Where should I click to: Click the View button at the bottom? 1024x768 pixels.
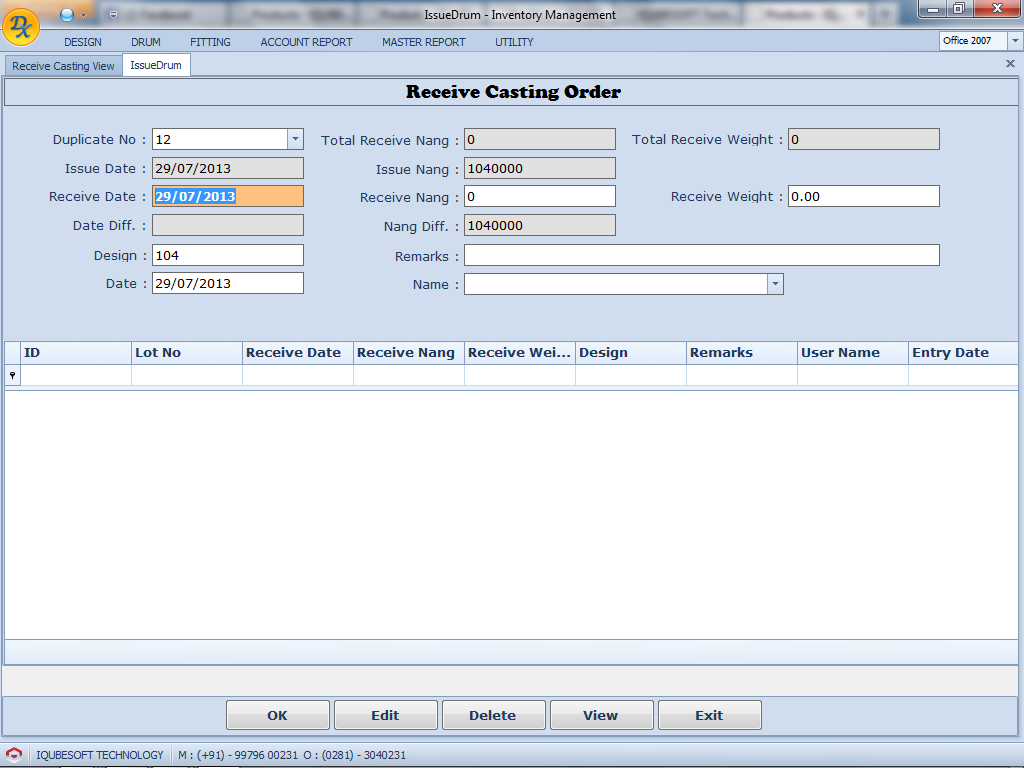pyautogui.click(x=601, y=715)
